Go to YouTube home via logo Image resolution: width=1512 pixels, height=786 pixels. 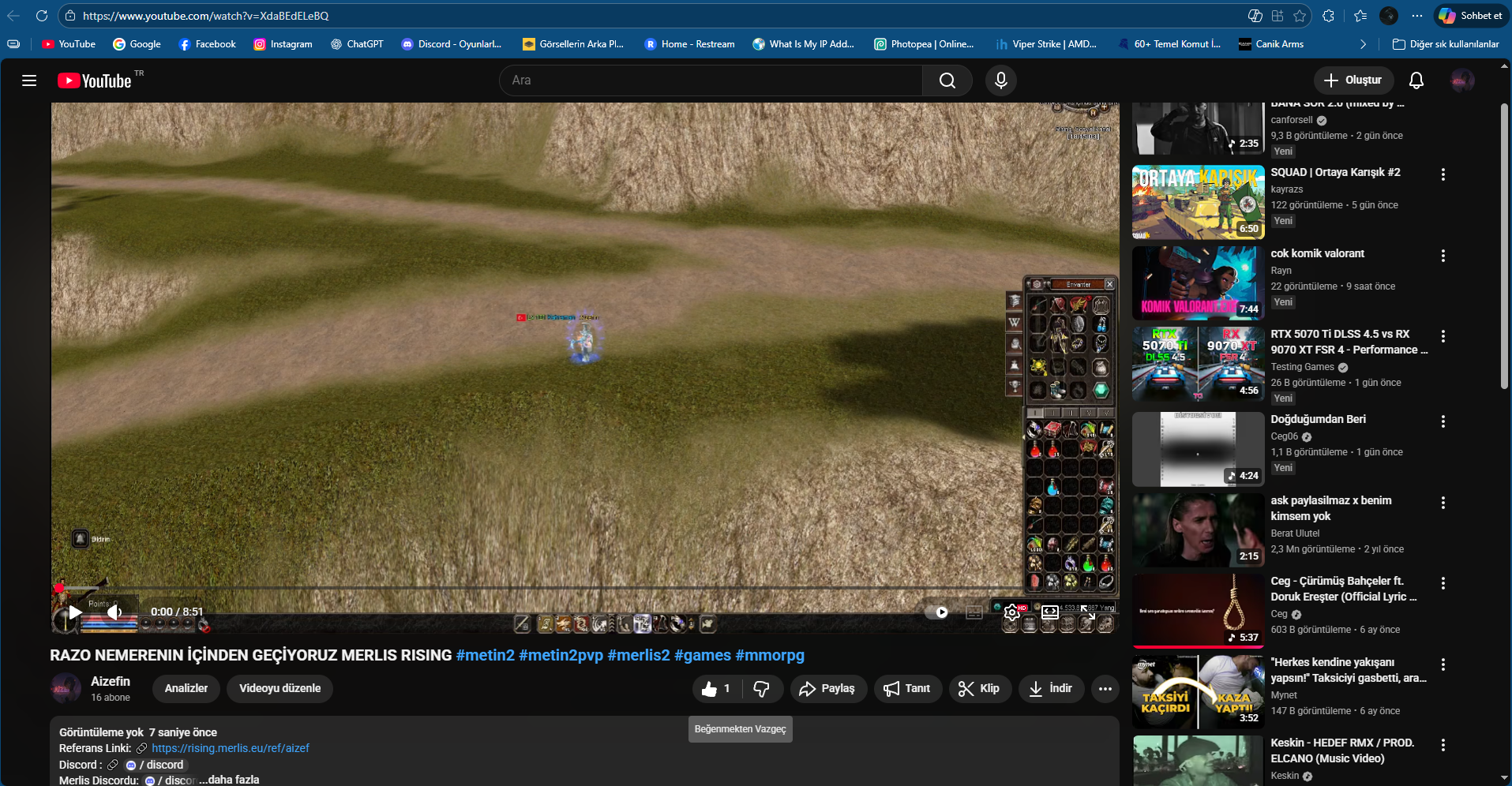click(95, 80)
